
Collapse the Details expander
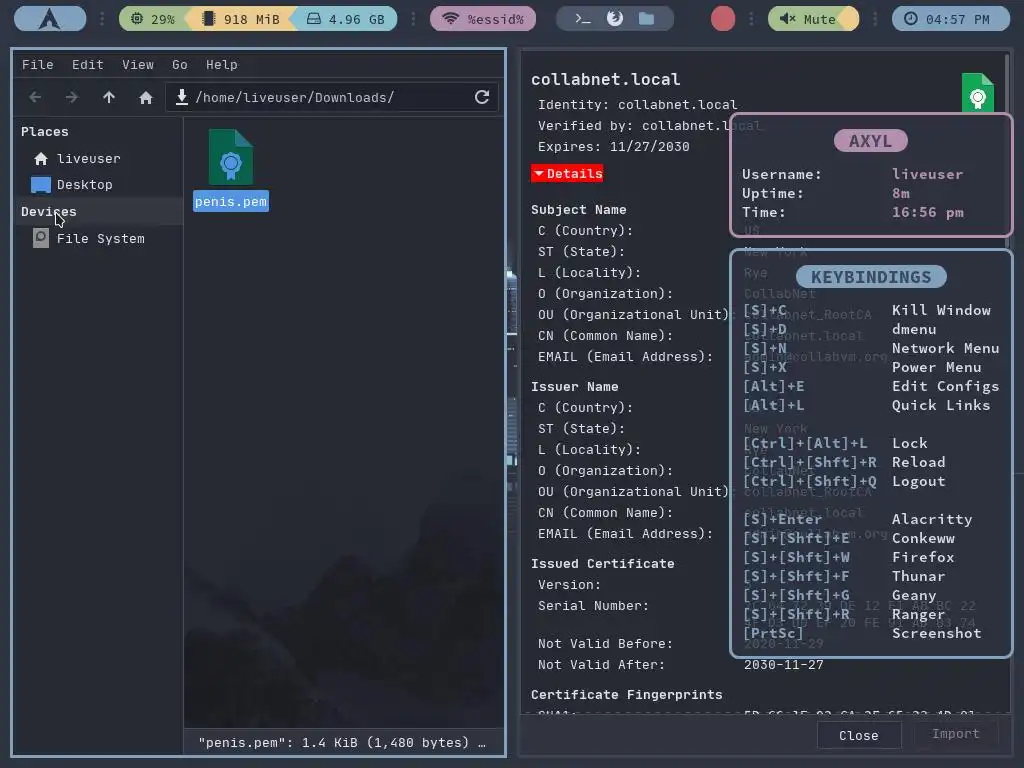coord(567,173)
